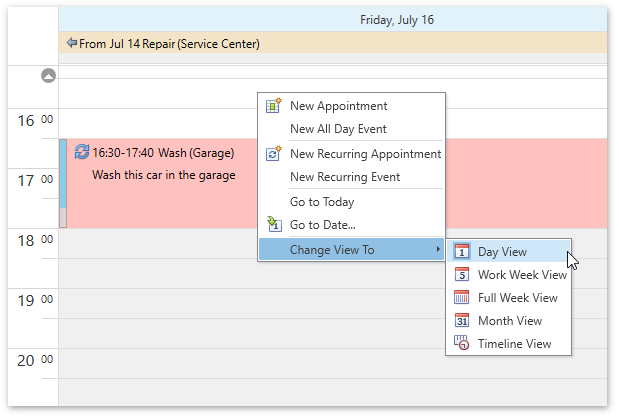
Task: Click the 18 00 time ruler label
Action: 35,240
